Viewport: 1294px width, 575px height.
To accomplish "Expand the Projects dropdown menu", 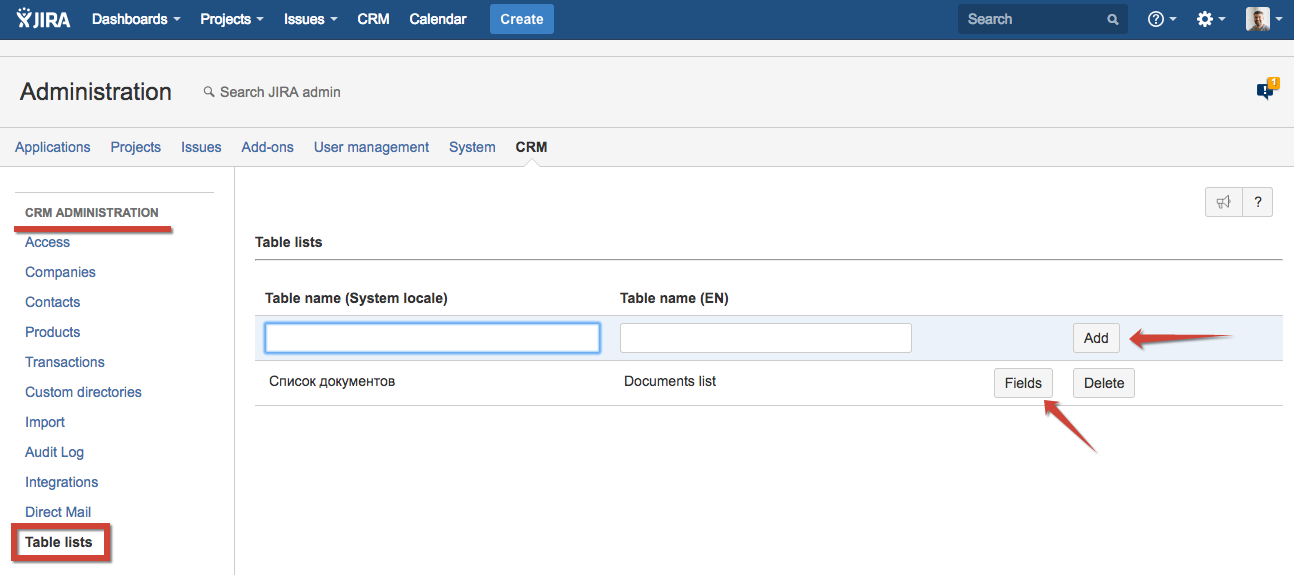I will (231, 19).
